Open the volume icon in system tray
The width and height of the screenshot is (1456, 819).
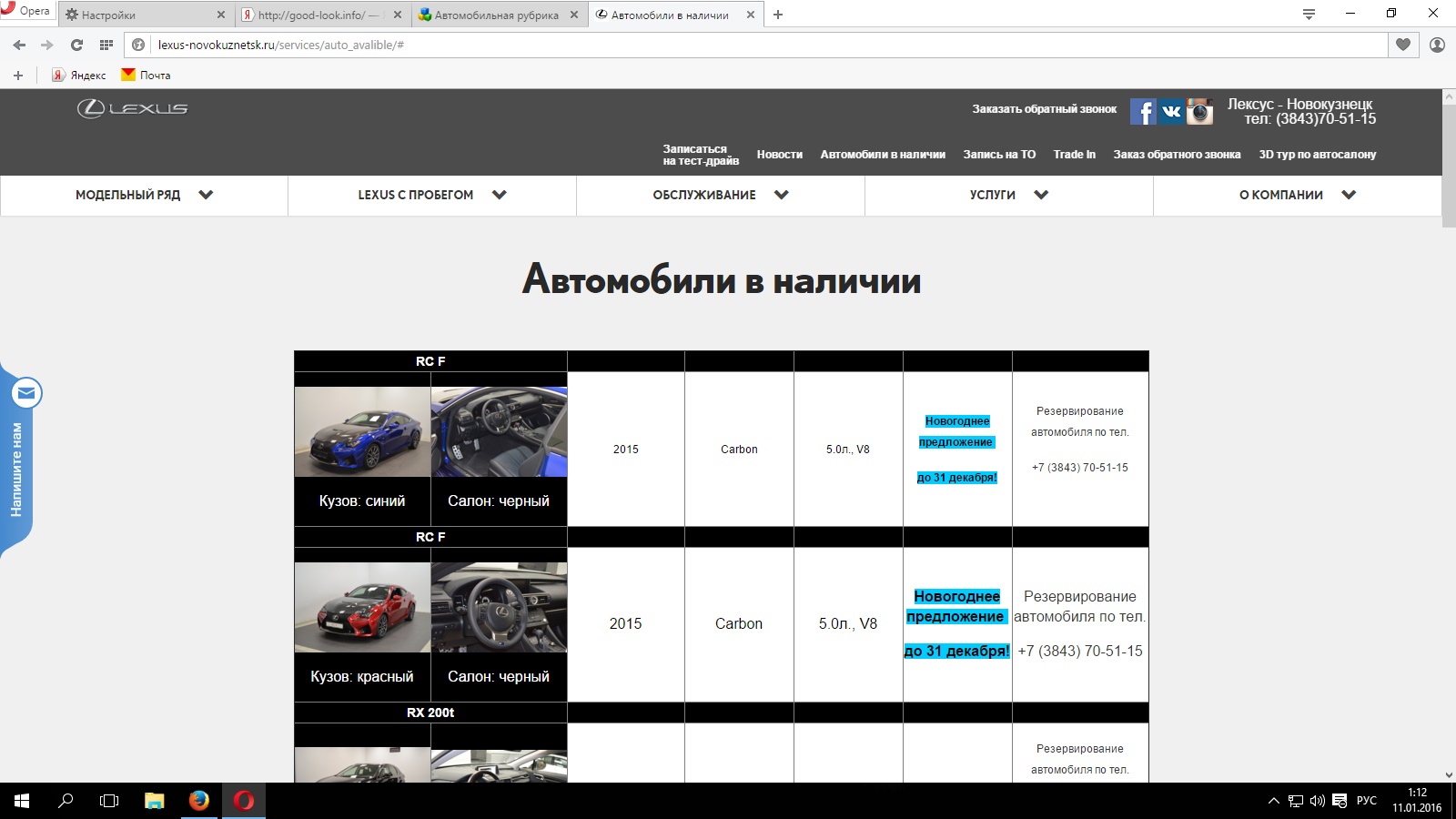pos(1318,801)
